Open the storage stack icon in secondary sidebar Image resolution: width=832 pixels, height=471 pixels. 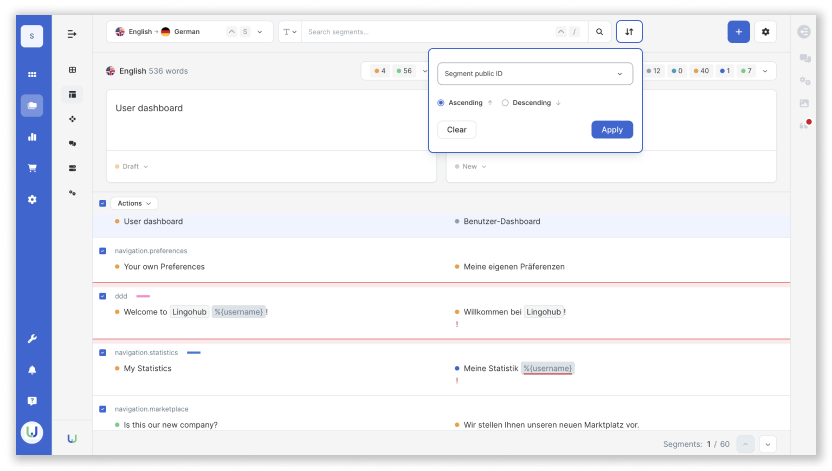[72, 168]
